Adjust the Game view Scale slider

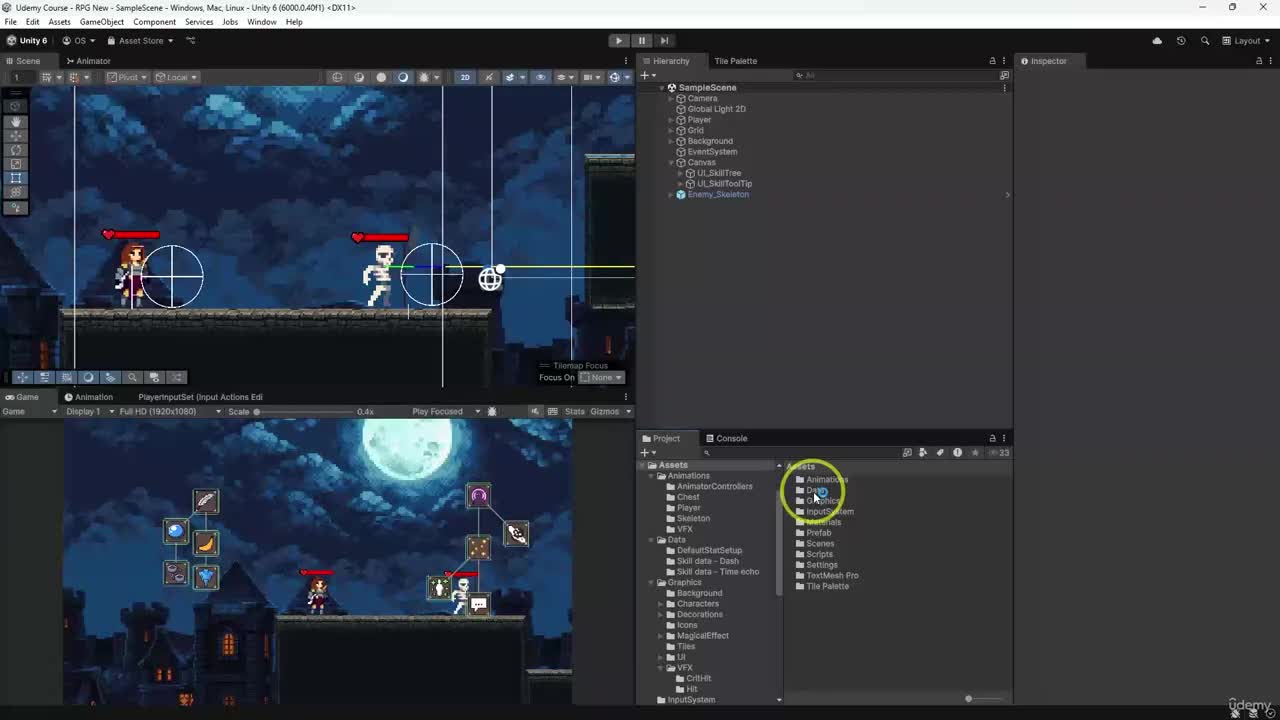pyautogui.click(x=257, y=412)
